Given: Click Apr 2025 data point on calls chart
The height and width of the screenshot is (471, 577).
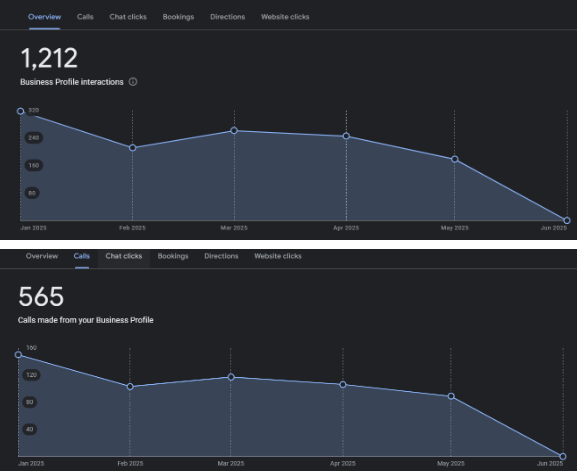Looking at the screenshot, I should tap(343, 385).
